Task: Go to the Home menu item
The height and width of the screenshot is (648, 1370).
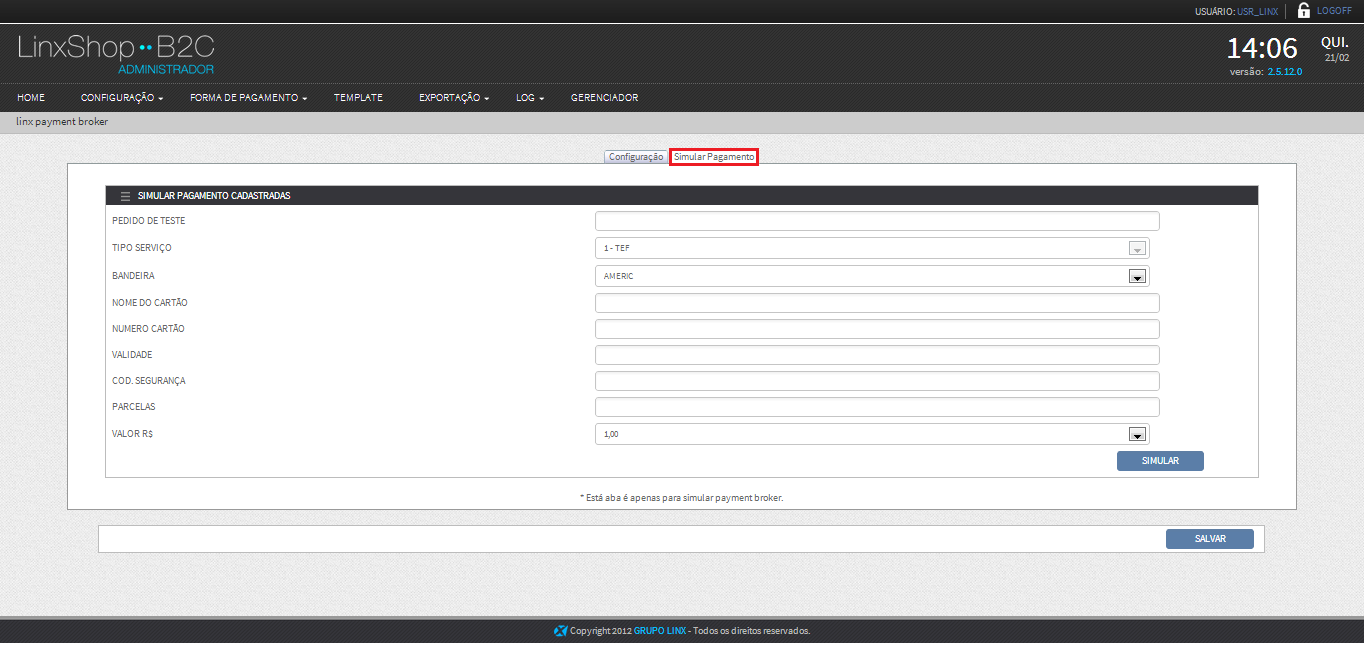Action: 31,98
